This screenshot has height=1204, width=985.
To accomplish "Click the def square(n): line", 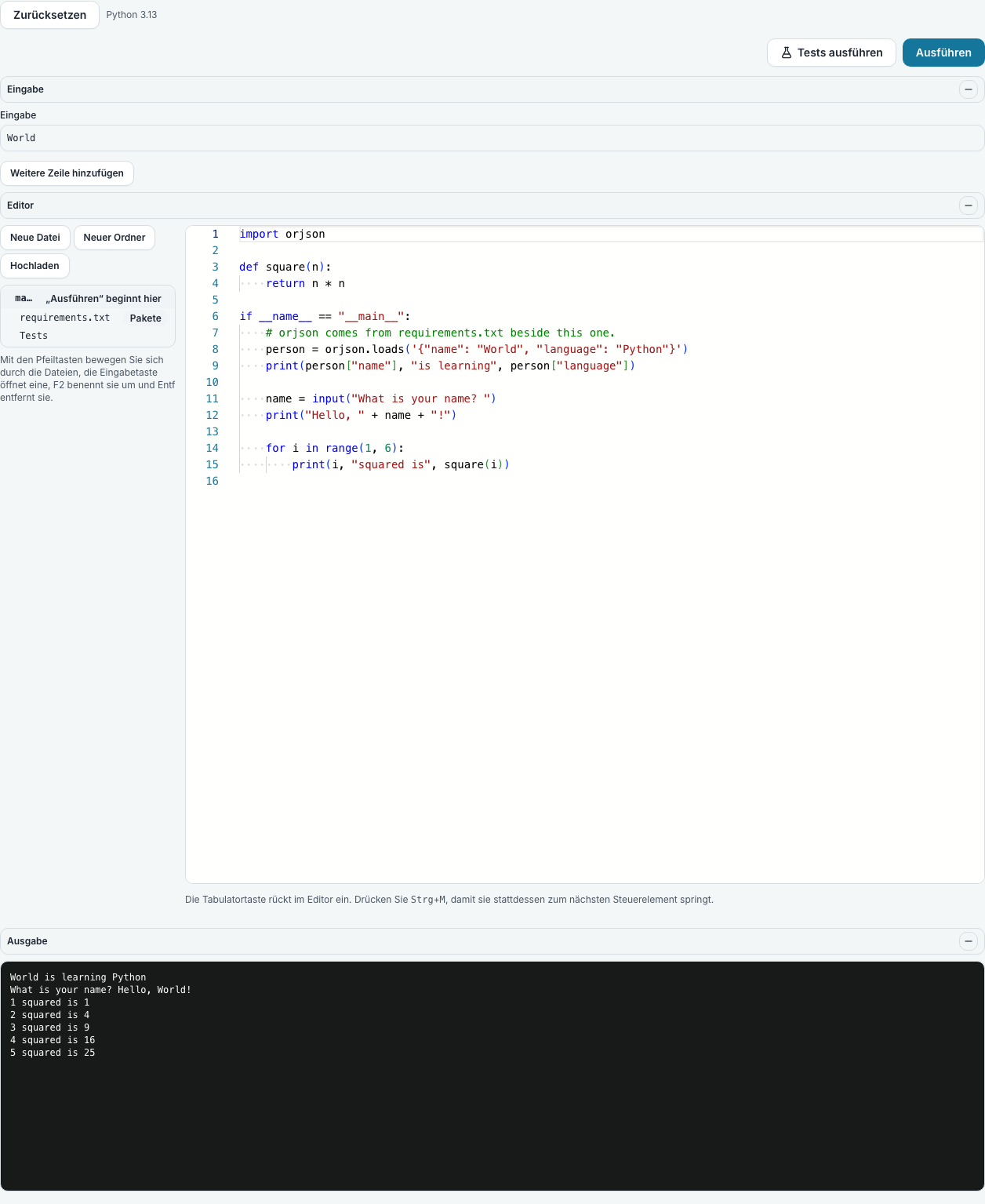I will click(x=285, y=267).
